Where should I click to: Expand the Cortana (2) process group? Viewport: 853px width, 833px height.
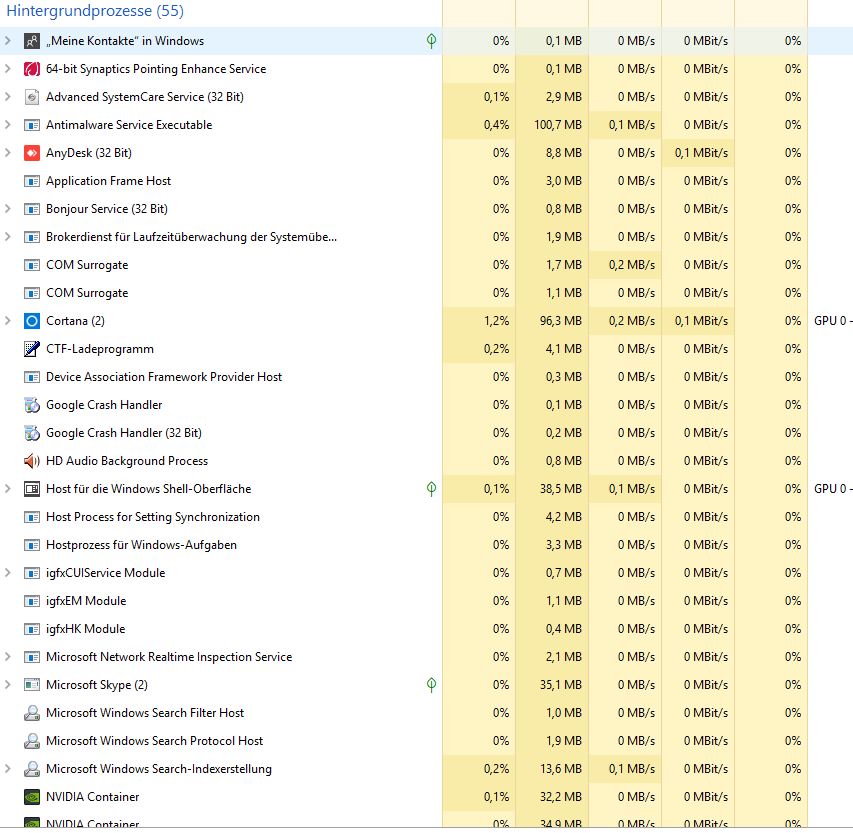(8, 321)
